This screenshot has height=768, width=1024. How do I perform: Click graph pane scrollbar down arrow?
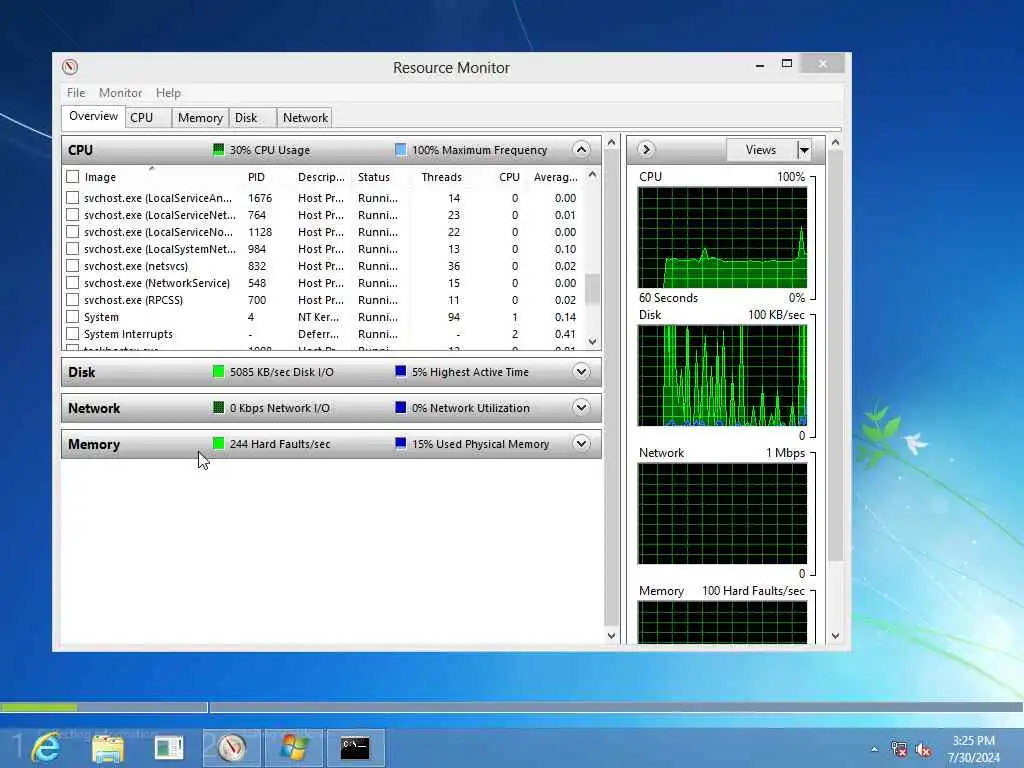coord(835,635)
